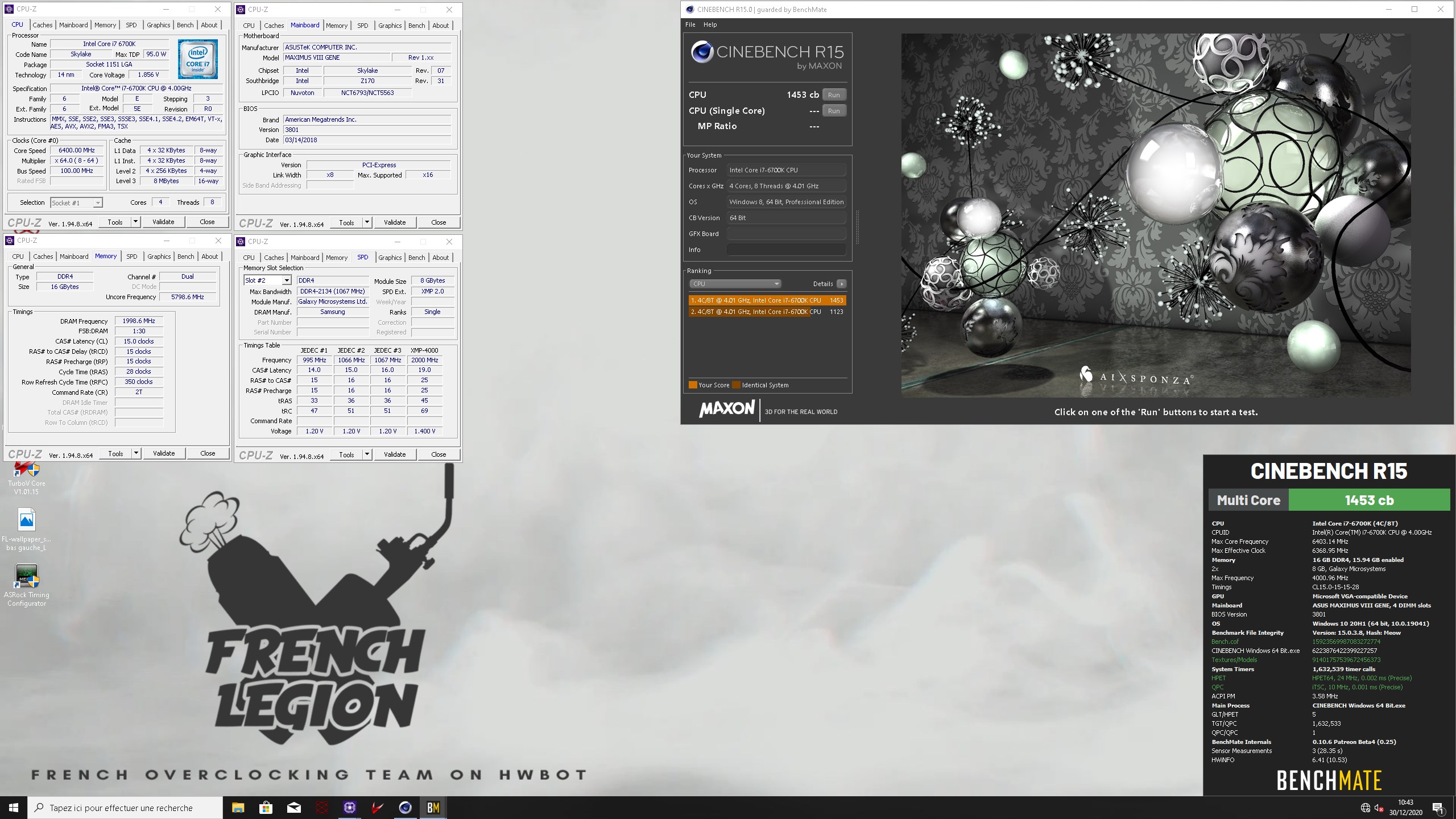Image resolution: width=1456 pixels, height=819 pixels.
Task: Click XMP-4000 voltage value 1.400 V
Action: [x=424, y=431]
